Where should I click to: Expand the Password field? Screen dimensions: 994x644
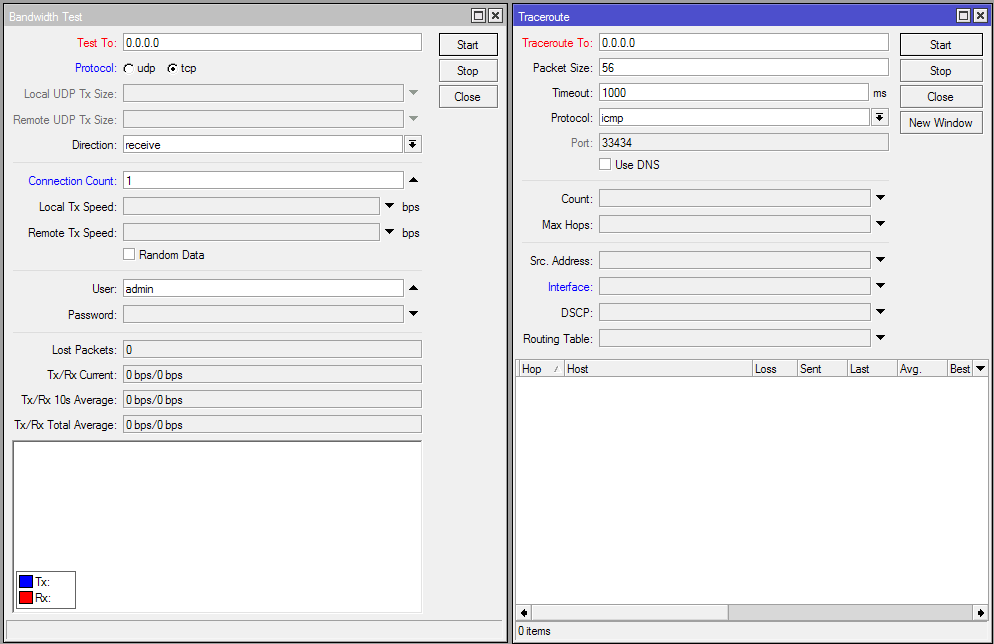coord(413,314)
